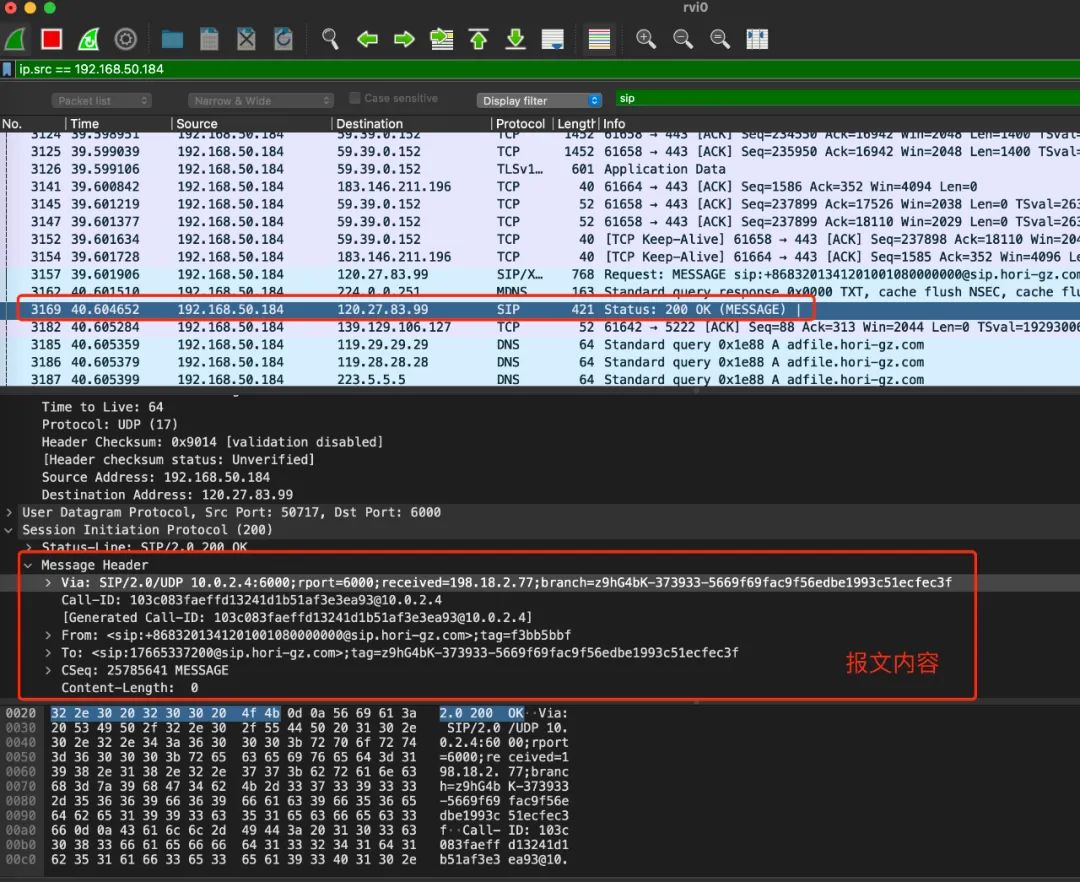Select packet 3152 TCP Keep-Alive row
Viewport: 1080px width, 882px height.
pos(540,240)
